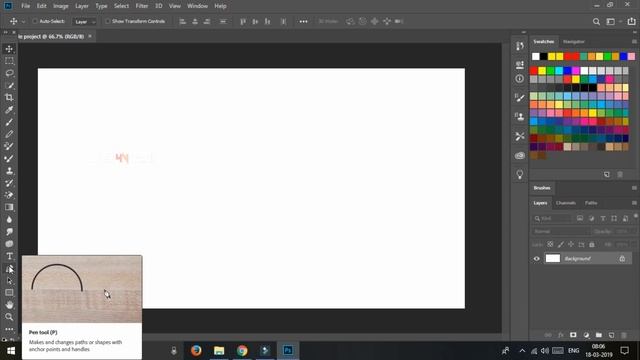Select the Blur tool
640x360 pixels.
(9, 220)
